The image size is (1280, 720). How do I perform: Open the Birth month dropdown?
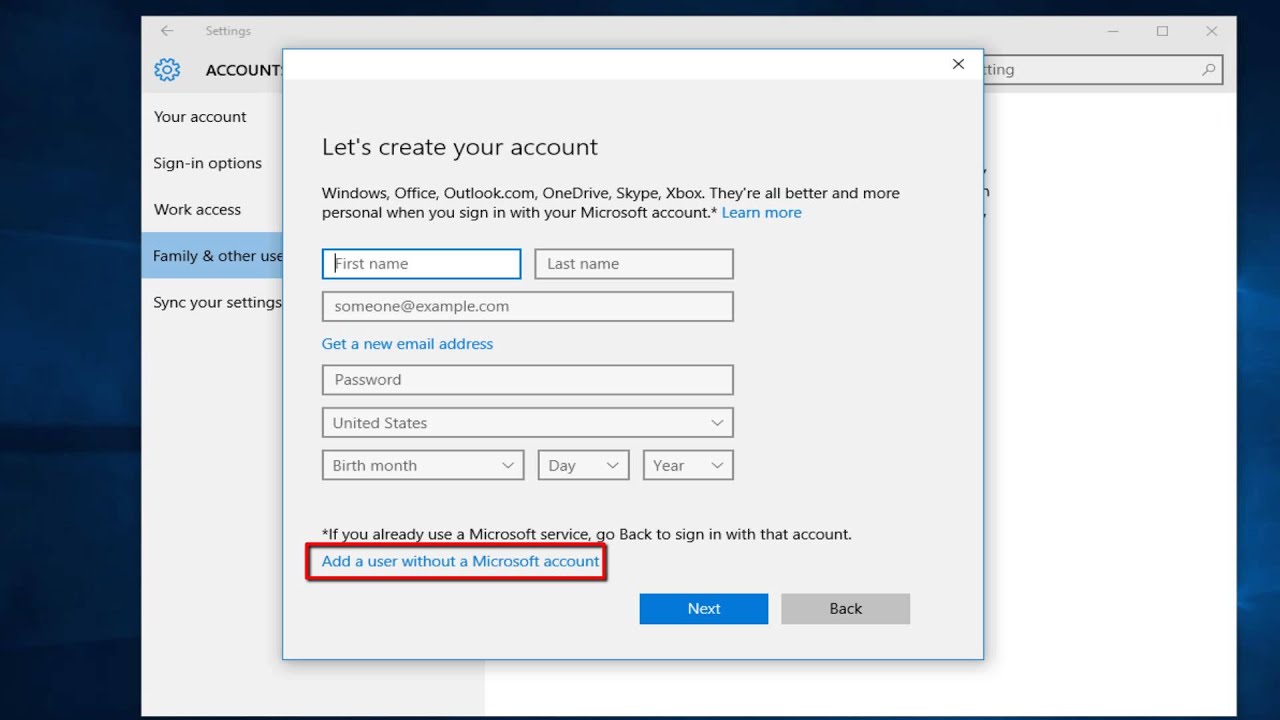(x=423, y=466)
